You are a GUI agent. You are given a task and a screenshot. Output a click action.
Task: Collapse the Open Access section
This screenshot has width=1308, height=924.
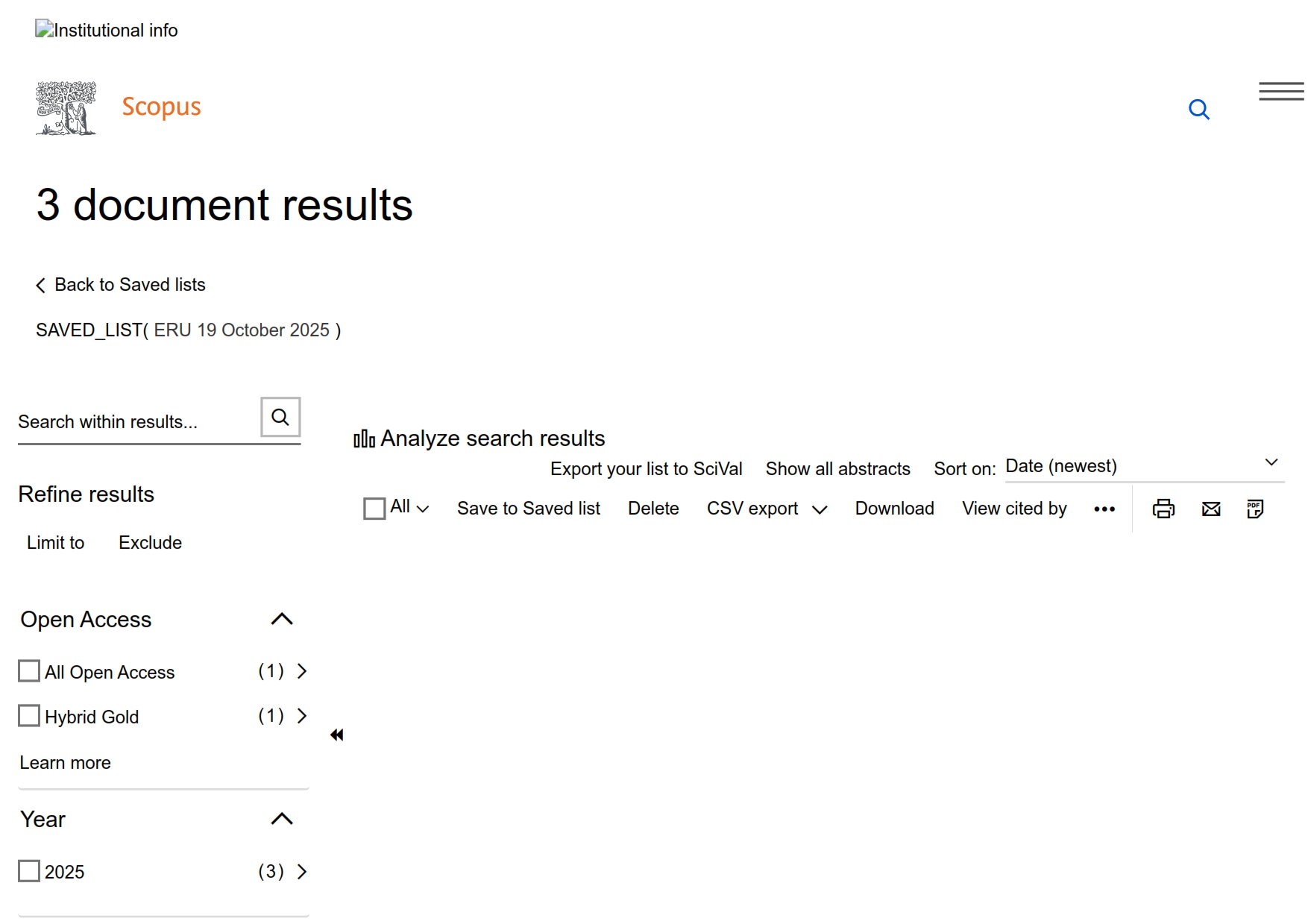[282, 619]
